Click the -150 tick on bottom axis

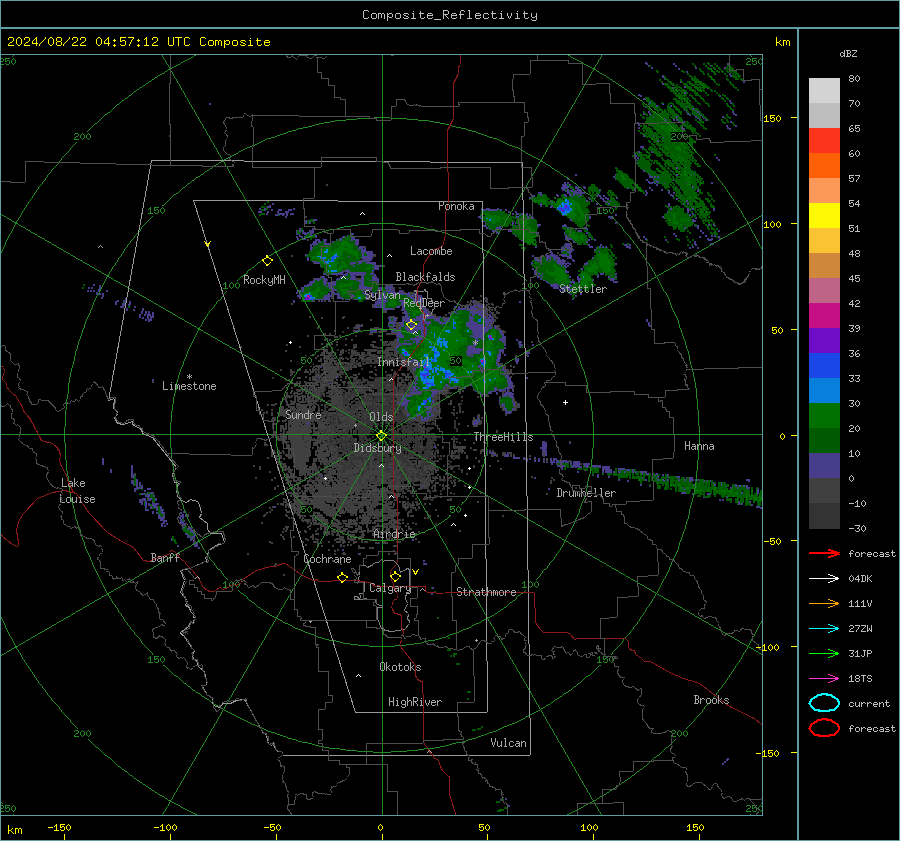tap(59, 827)
